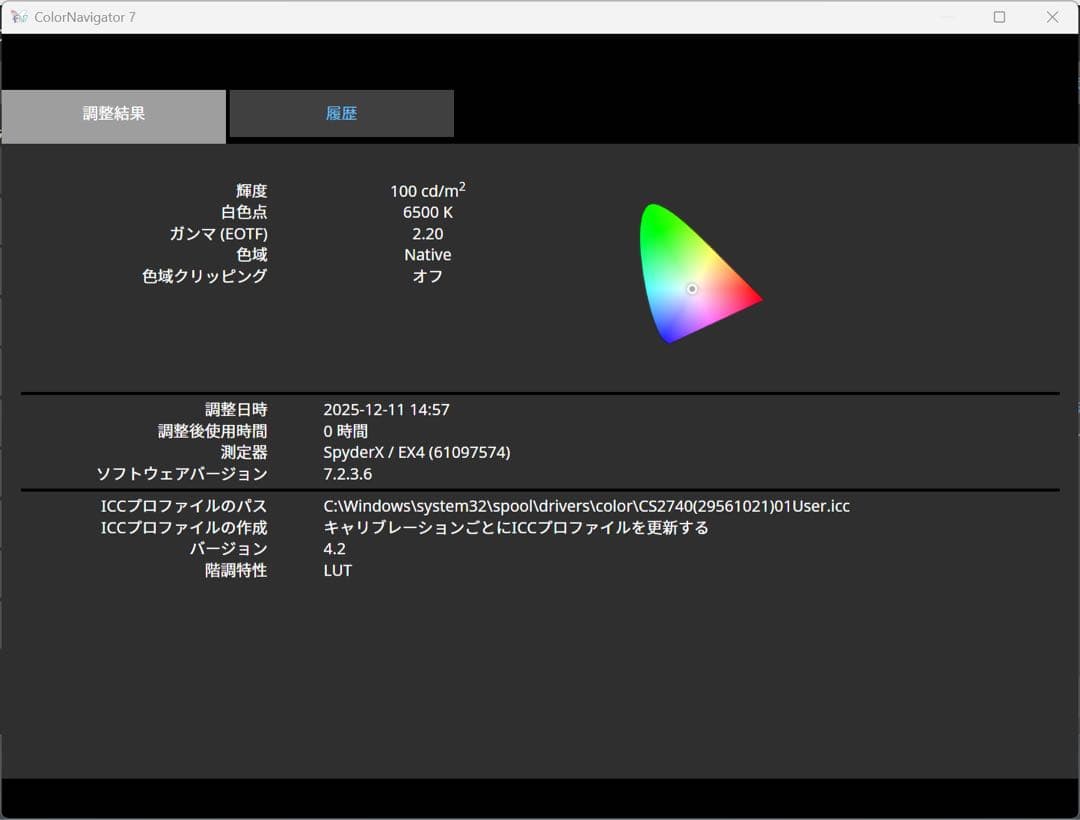Click the SpyderX / EX4 measurement device entry
This screenshot has height=820, width=1080.
pos(417,452)
